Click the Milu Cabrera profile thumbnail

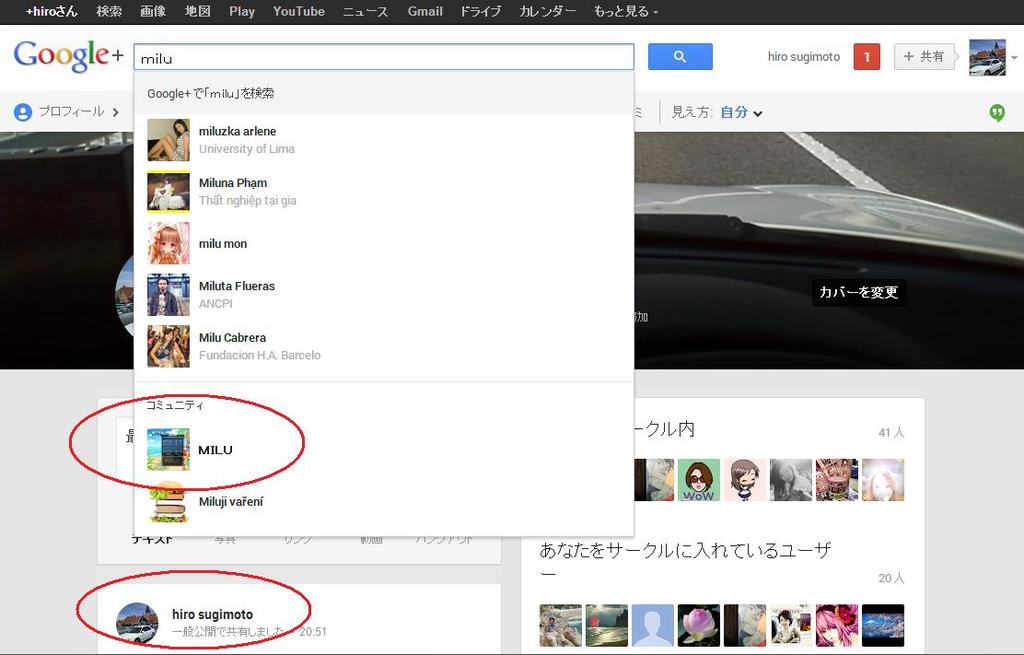pyautogui.click(x=168, y=346)
